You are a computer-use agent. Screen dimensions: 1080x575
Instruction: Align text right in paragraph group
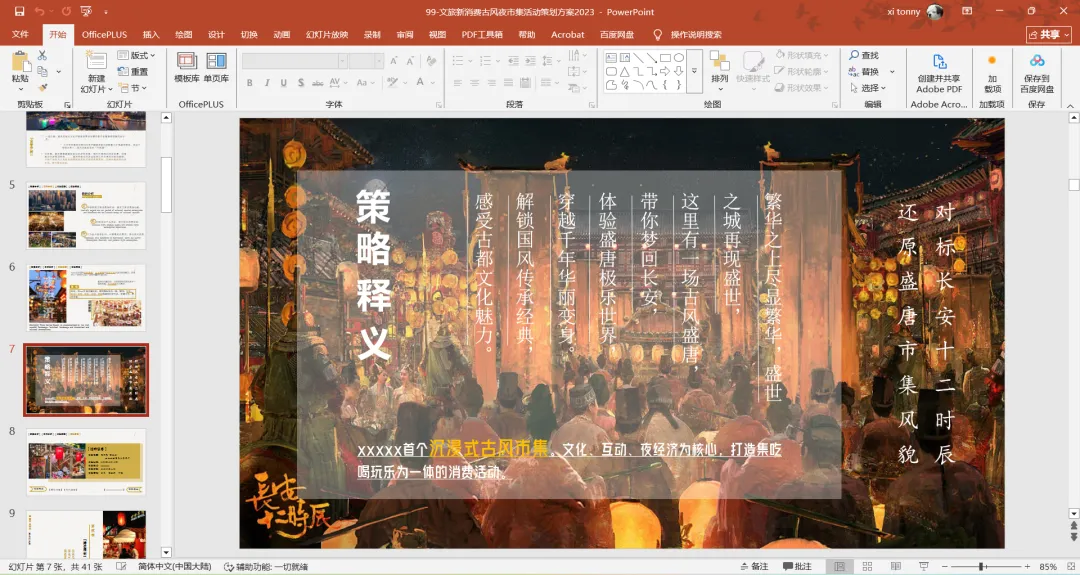click(x=491, y=83)
